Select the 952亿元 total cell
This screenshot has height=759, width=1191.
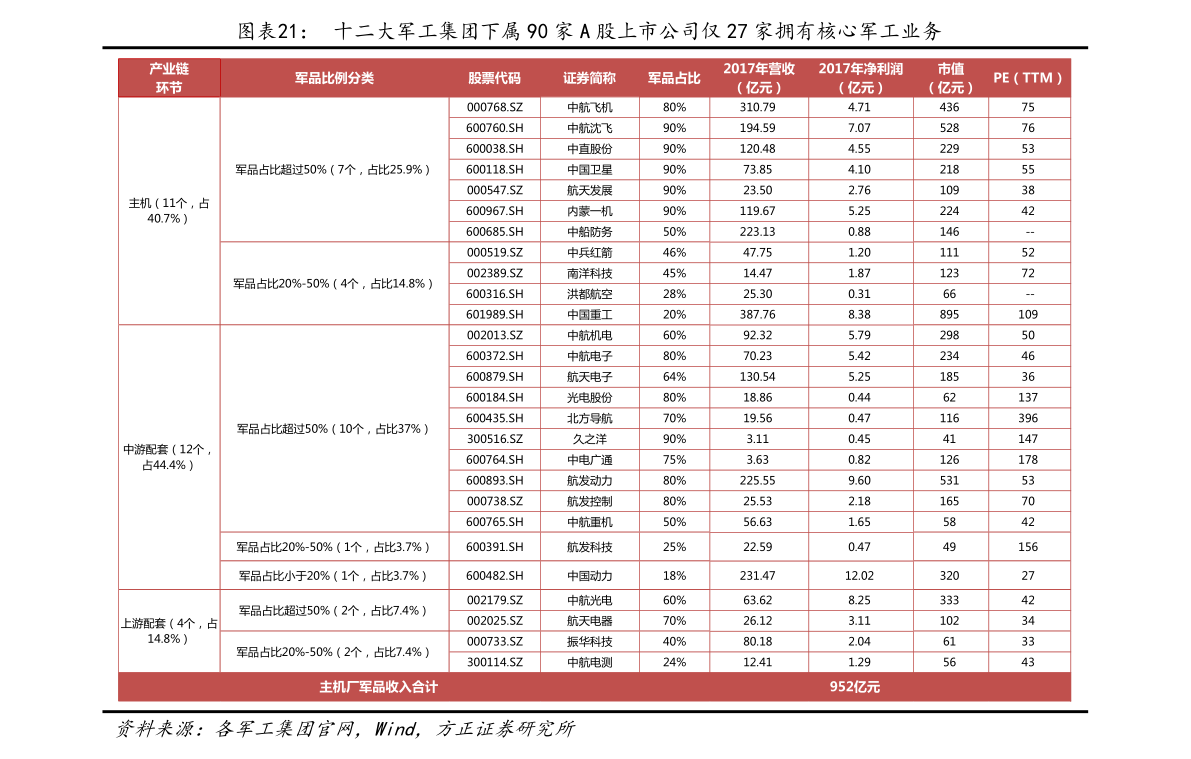coord(854,687)
